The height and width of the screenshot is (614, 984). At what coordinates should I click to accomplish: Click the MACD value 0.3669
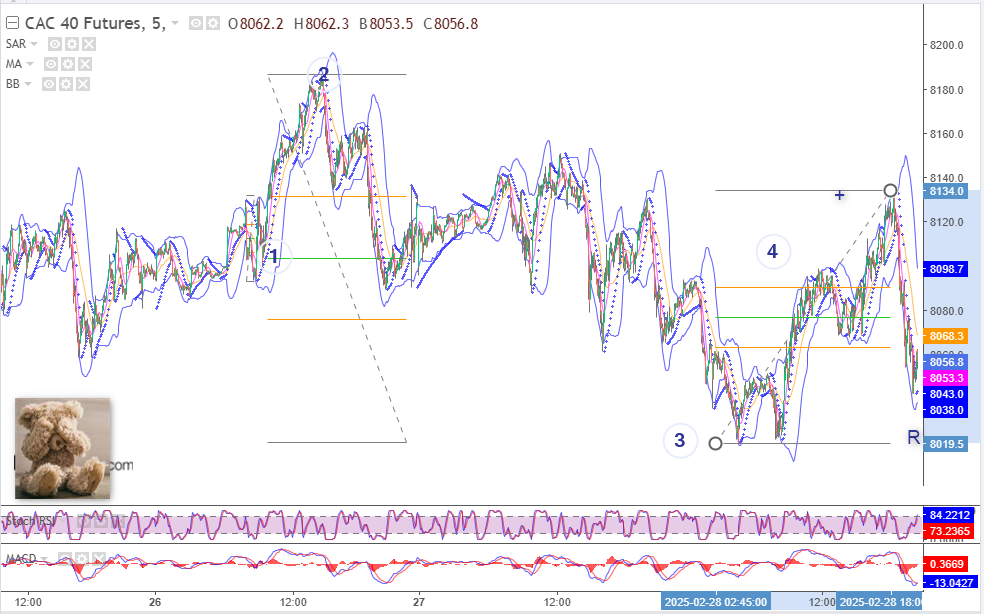[x=945, y=564]
